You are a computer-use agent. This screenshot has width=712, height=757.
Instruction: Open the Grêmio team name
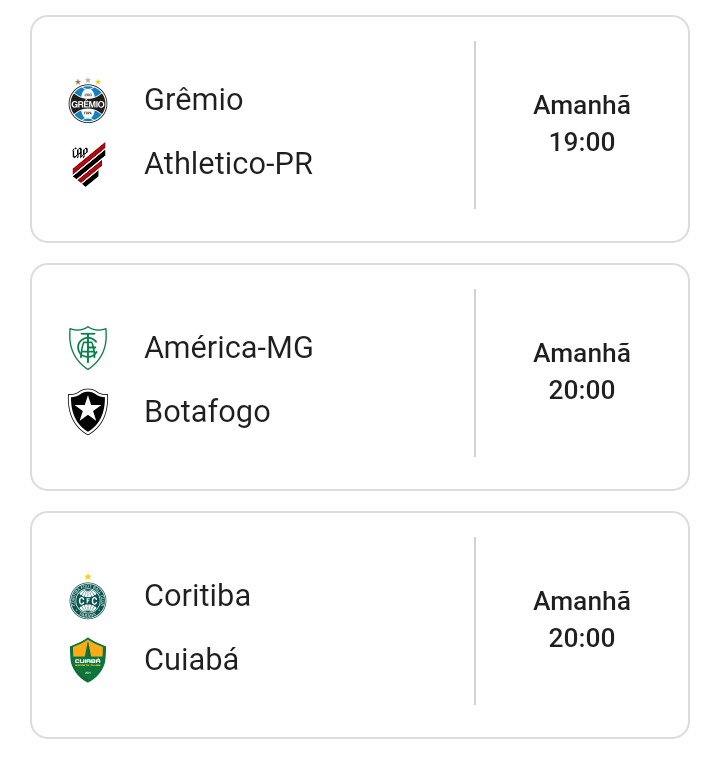(x=194, y=100)
